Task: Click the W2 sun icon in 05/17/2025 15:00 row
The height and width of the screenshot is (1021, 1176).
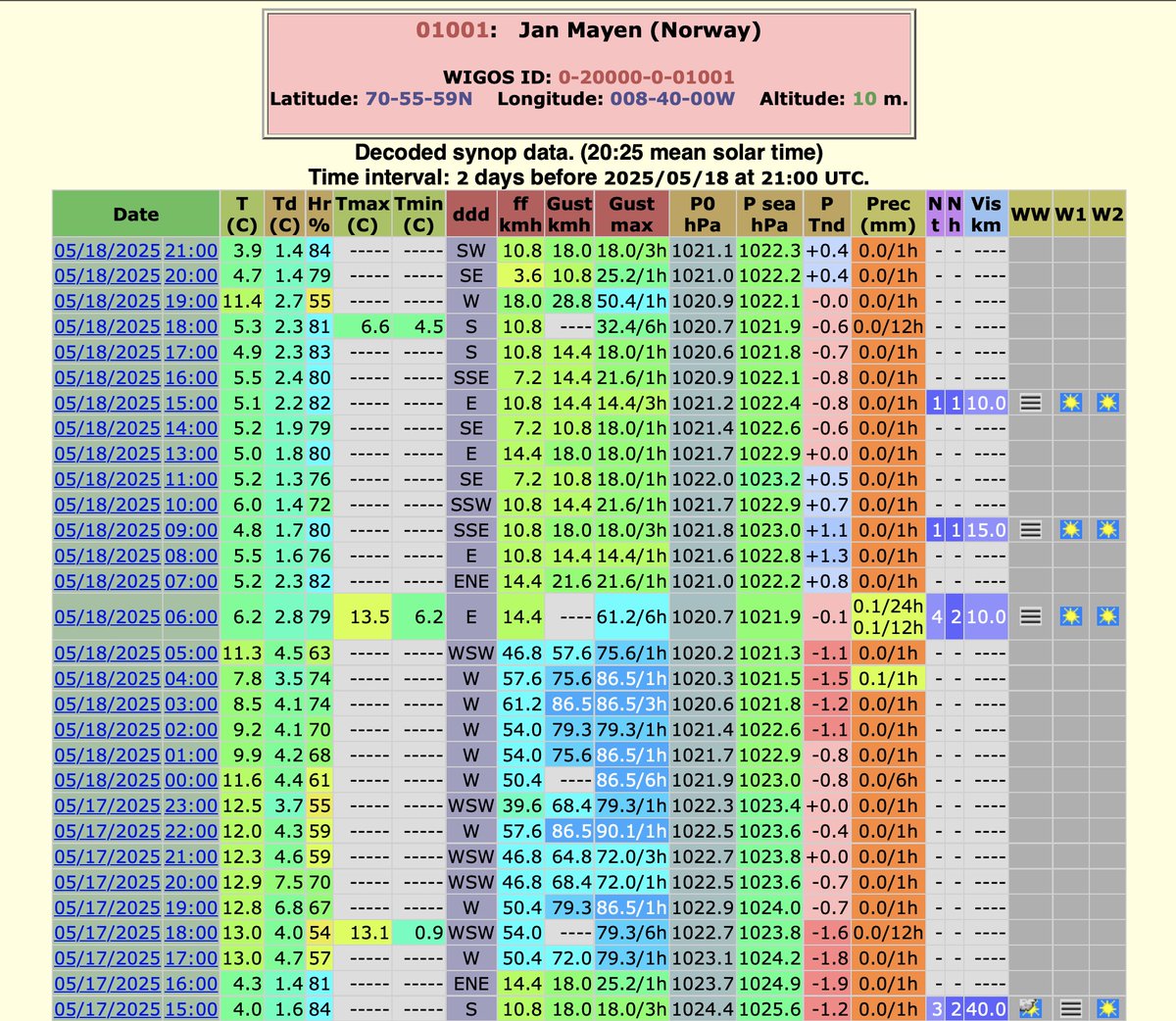Action: [x=1107, y=1008]
